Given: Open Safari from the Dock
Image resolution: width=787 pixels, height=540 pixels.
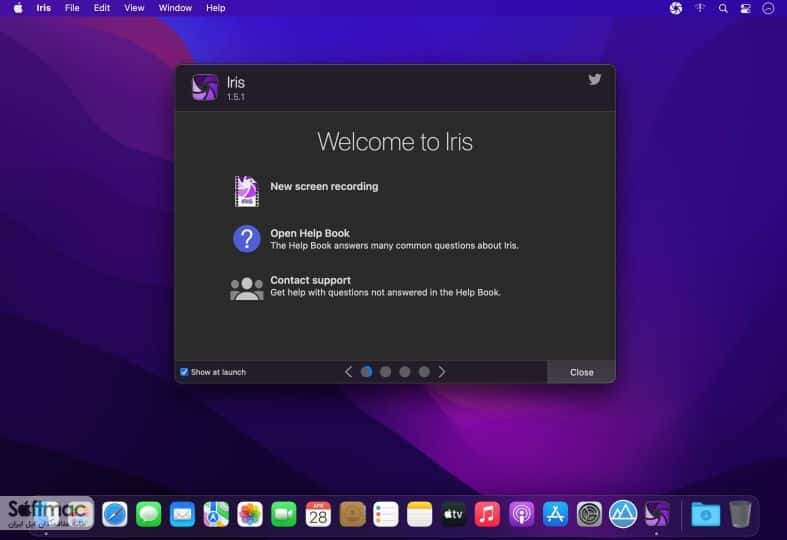Looking at the screenshot, I should (114, 514).
